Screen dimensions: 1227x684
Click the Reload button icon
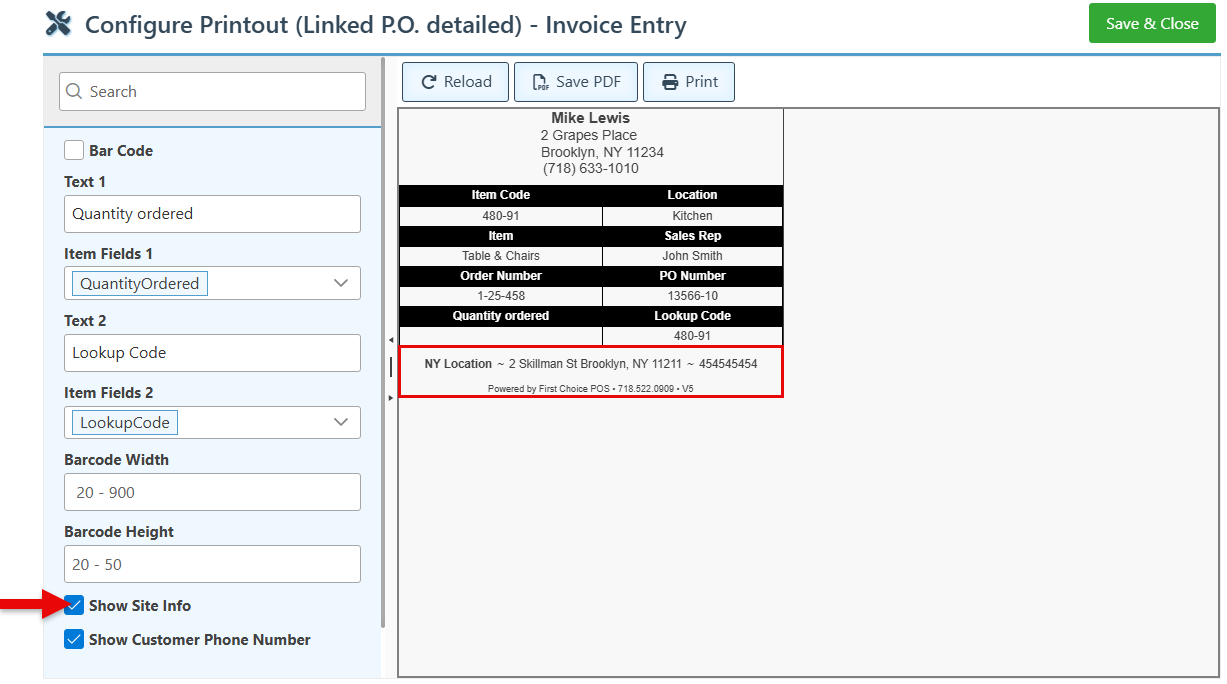coord(429,82)
